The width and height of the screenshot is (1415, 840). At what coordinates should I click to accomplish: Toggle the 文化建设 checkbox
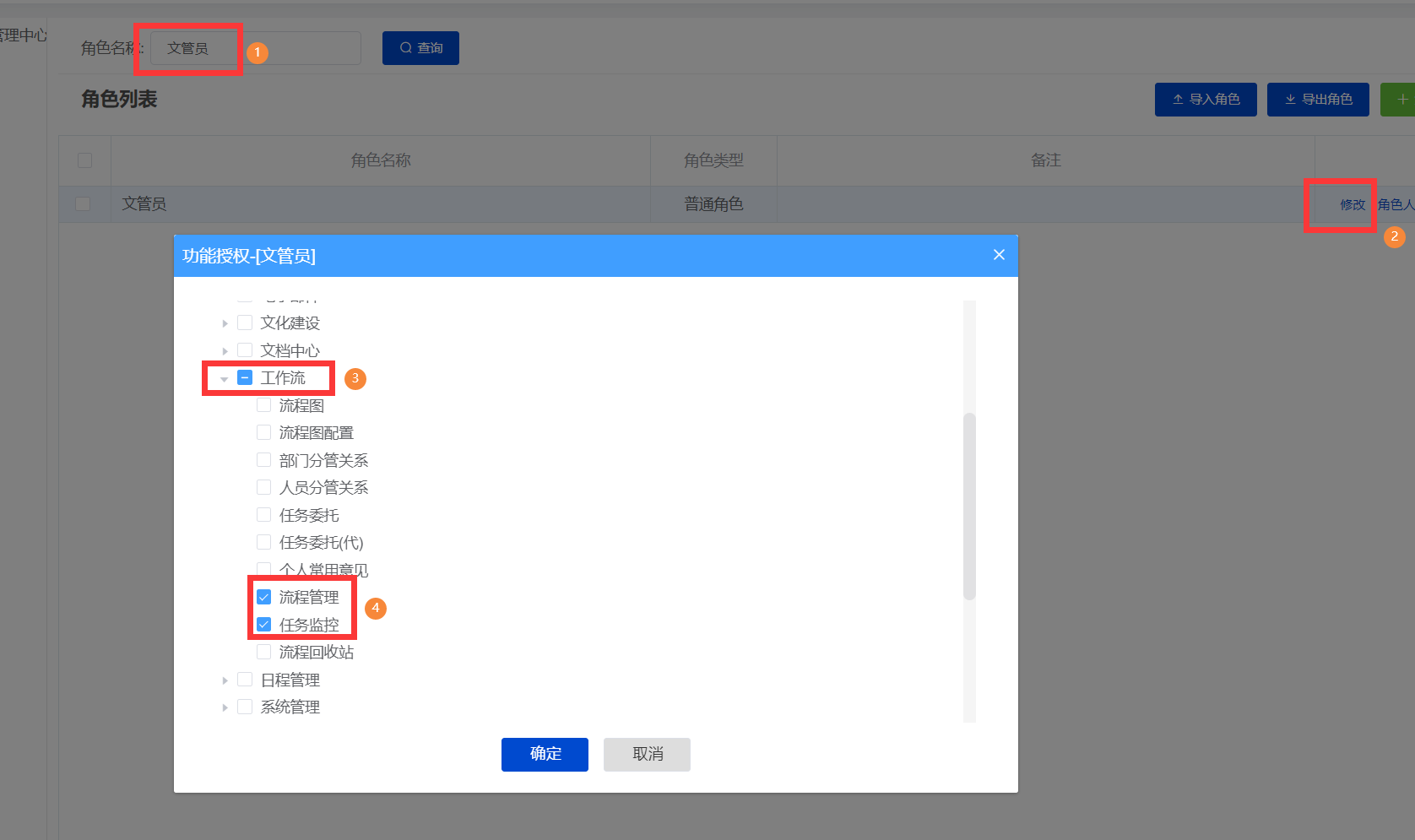click(245, 322)
